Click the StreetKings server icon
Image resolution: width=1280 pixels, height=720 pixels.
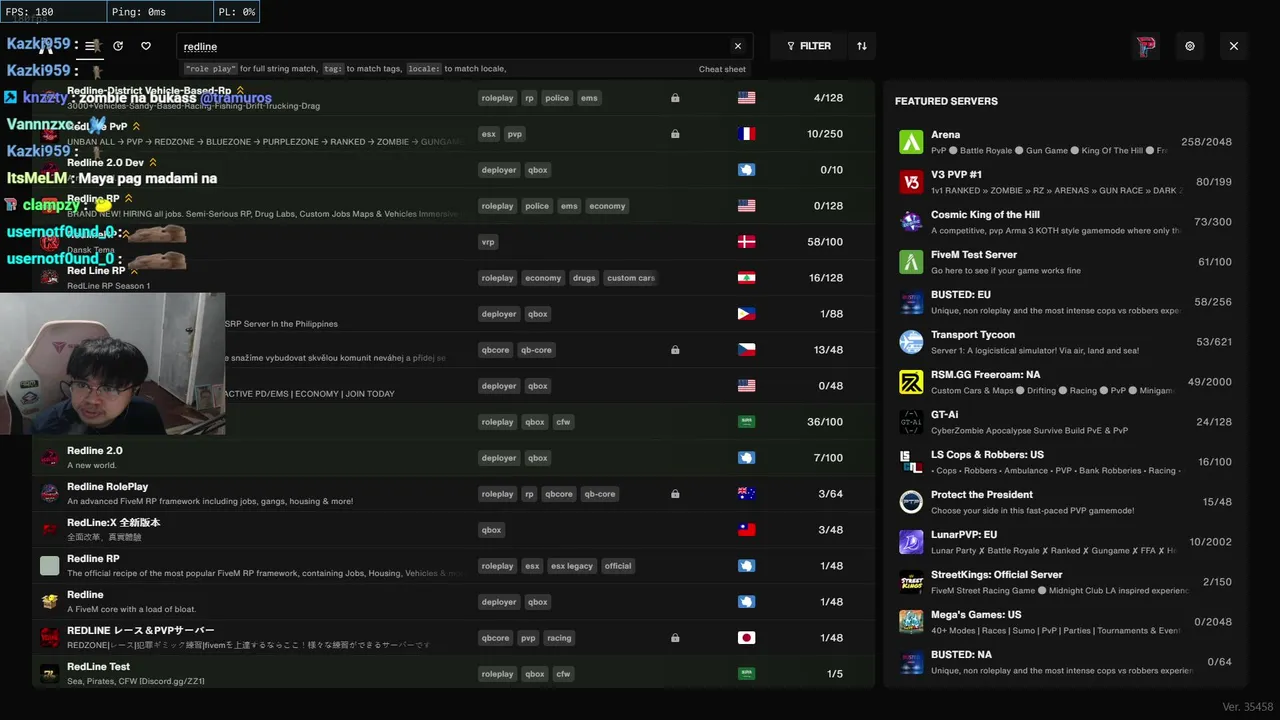click(x=911, y=582)
